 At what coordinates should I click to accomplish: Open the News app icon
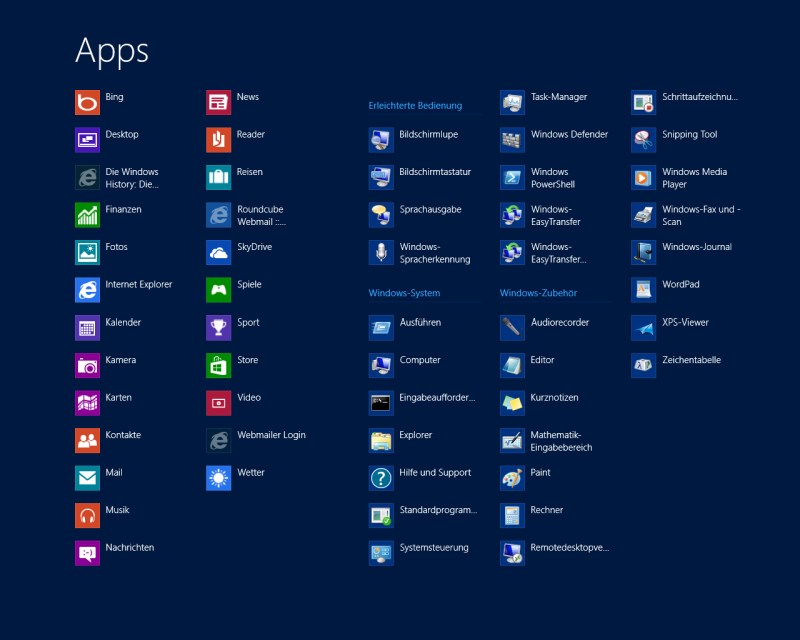pyautogui.click(x=218, y=103)
